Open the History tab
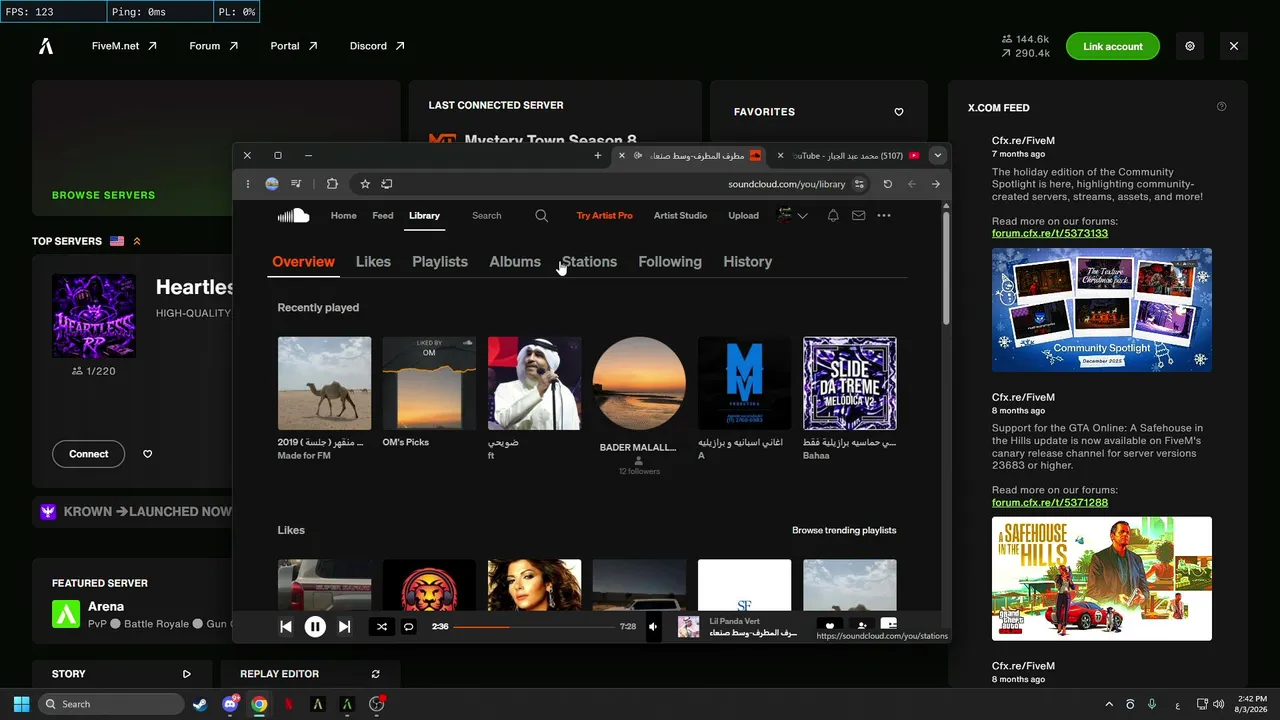This screenshot has width=1280, height=720. tap(748, 262)
